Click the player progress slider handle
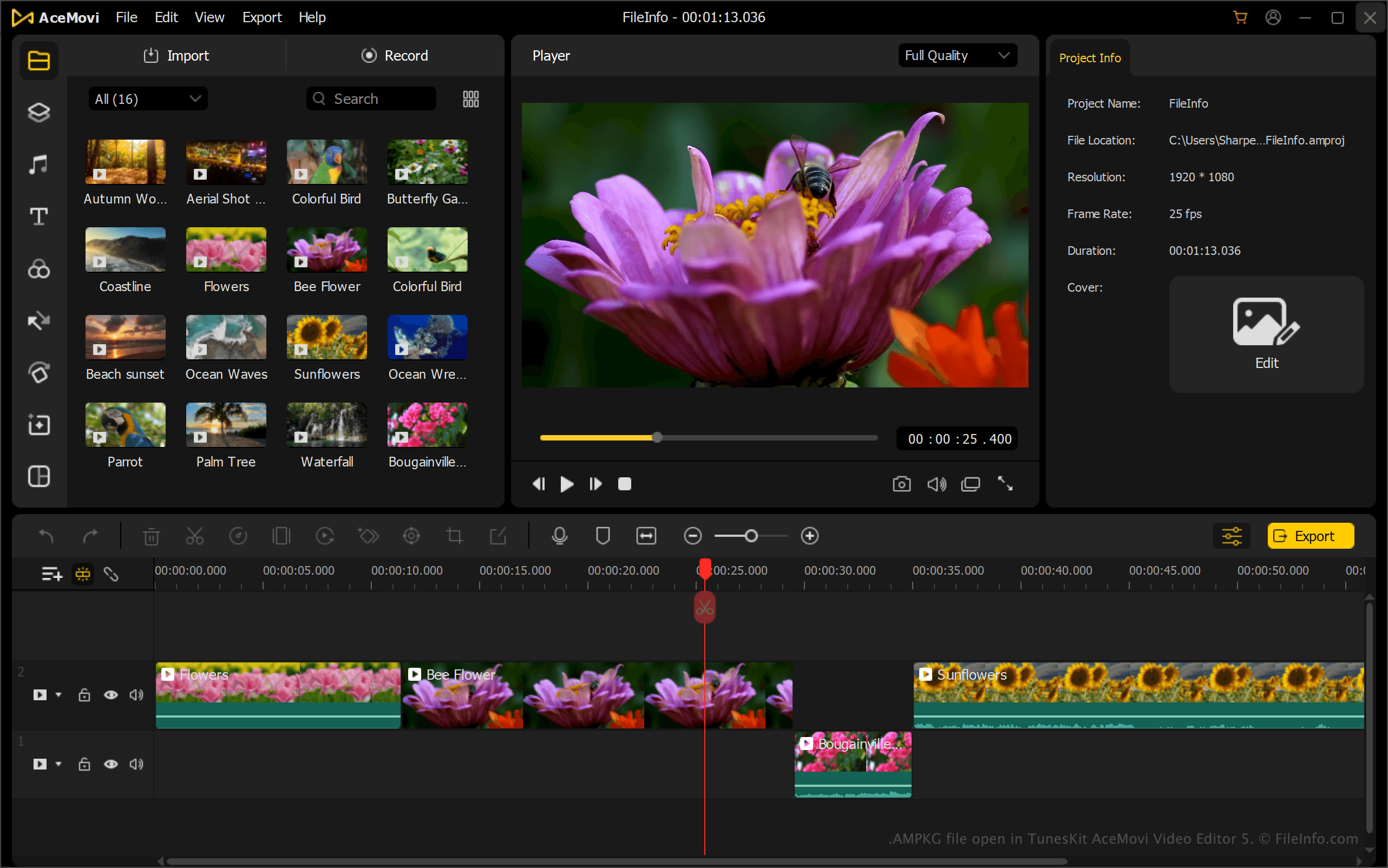The width and height of the screenshot is (1388, 868). (x=657, y=437)
